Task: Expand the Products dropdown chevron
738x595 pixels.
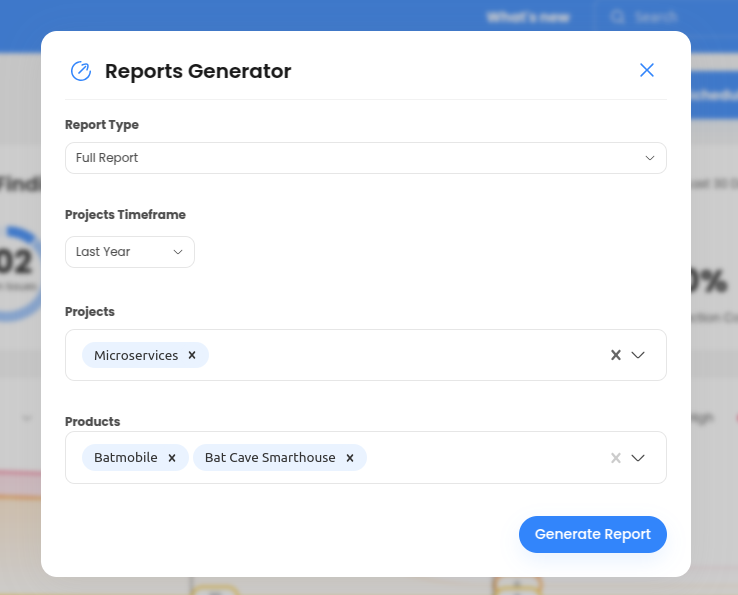Action: click(638, 458)
